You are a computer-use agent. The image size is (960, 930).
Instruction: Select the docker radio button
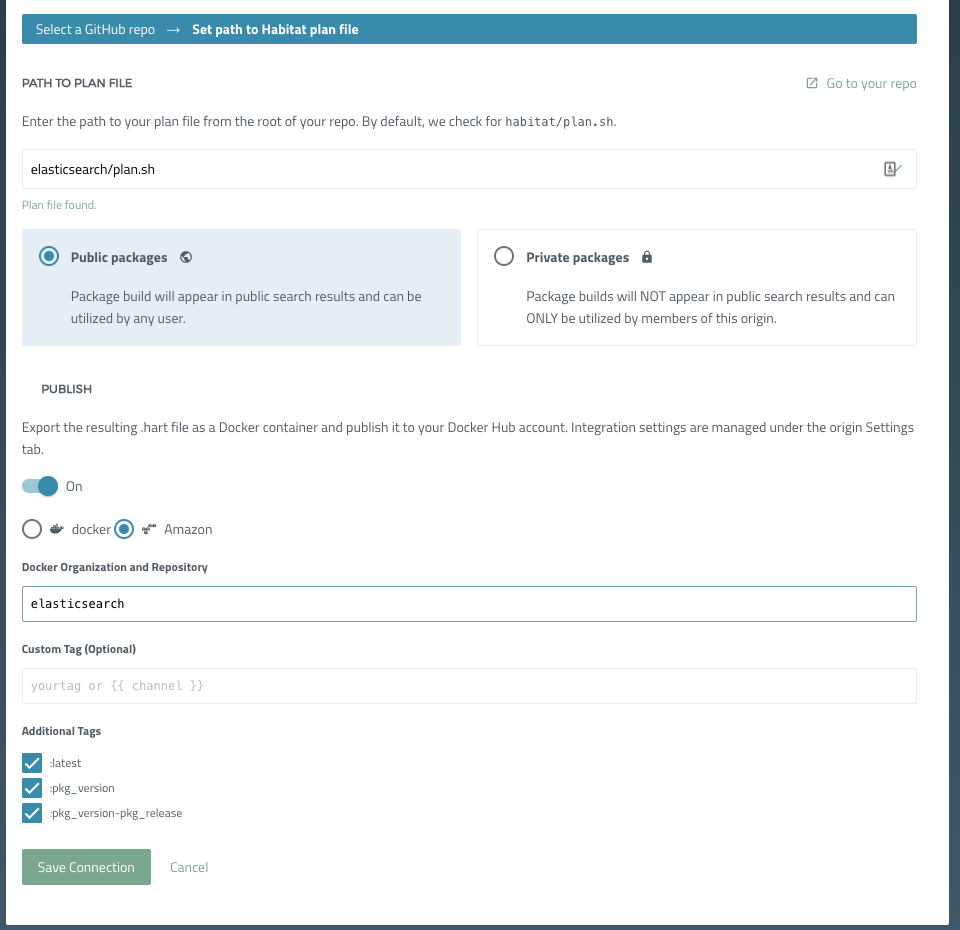click(31, 529)
